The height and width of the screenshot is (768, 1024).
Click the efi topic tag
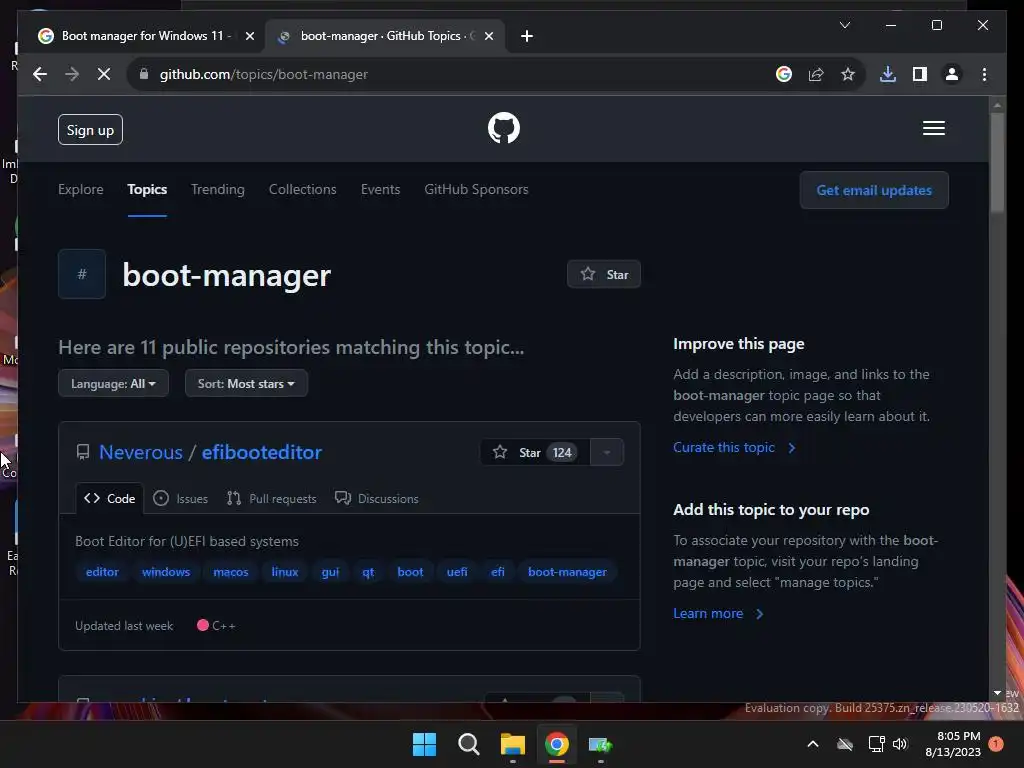(x=497, y=571)
